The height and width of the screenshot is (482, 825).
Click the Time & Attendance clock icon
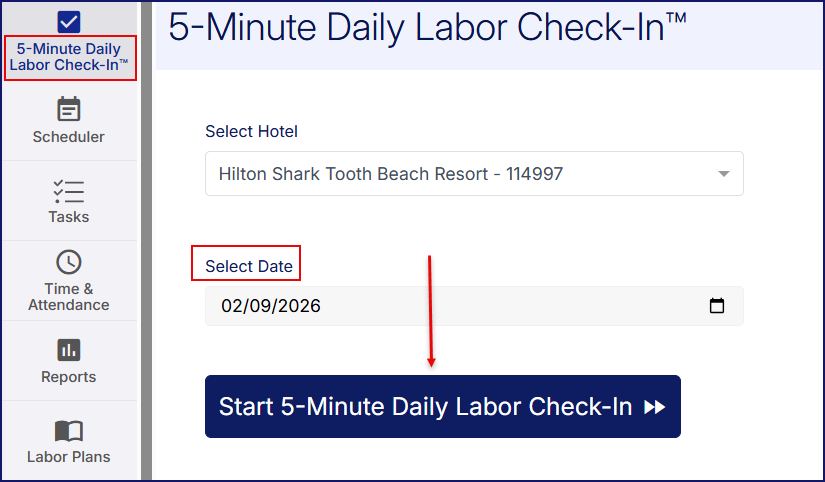point(68,263)
